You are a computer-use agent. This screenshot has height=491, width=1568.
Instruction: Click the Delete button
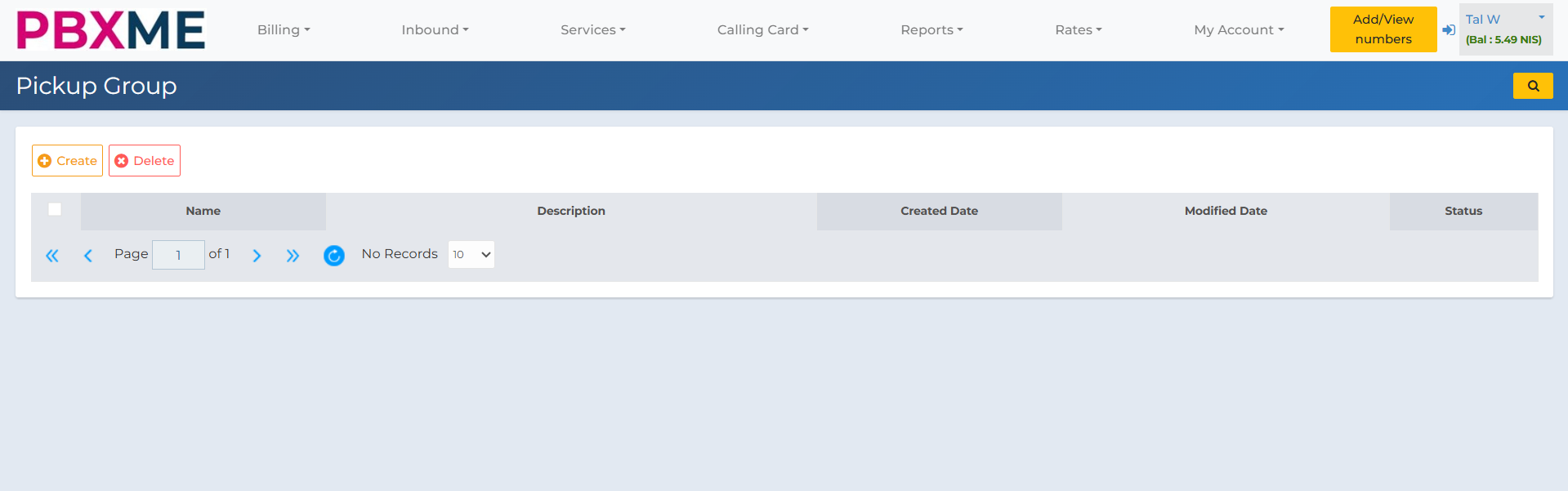click(x=145, y=161)
